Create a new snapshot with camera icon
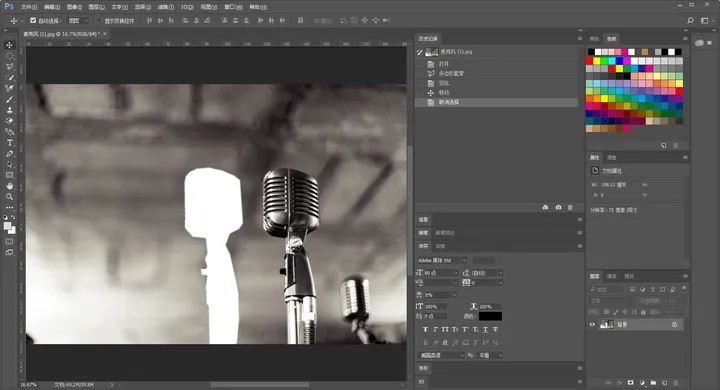The height and width of the screenshot is (390, 720). point(558,208)
